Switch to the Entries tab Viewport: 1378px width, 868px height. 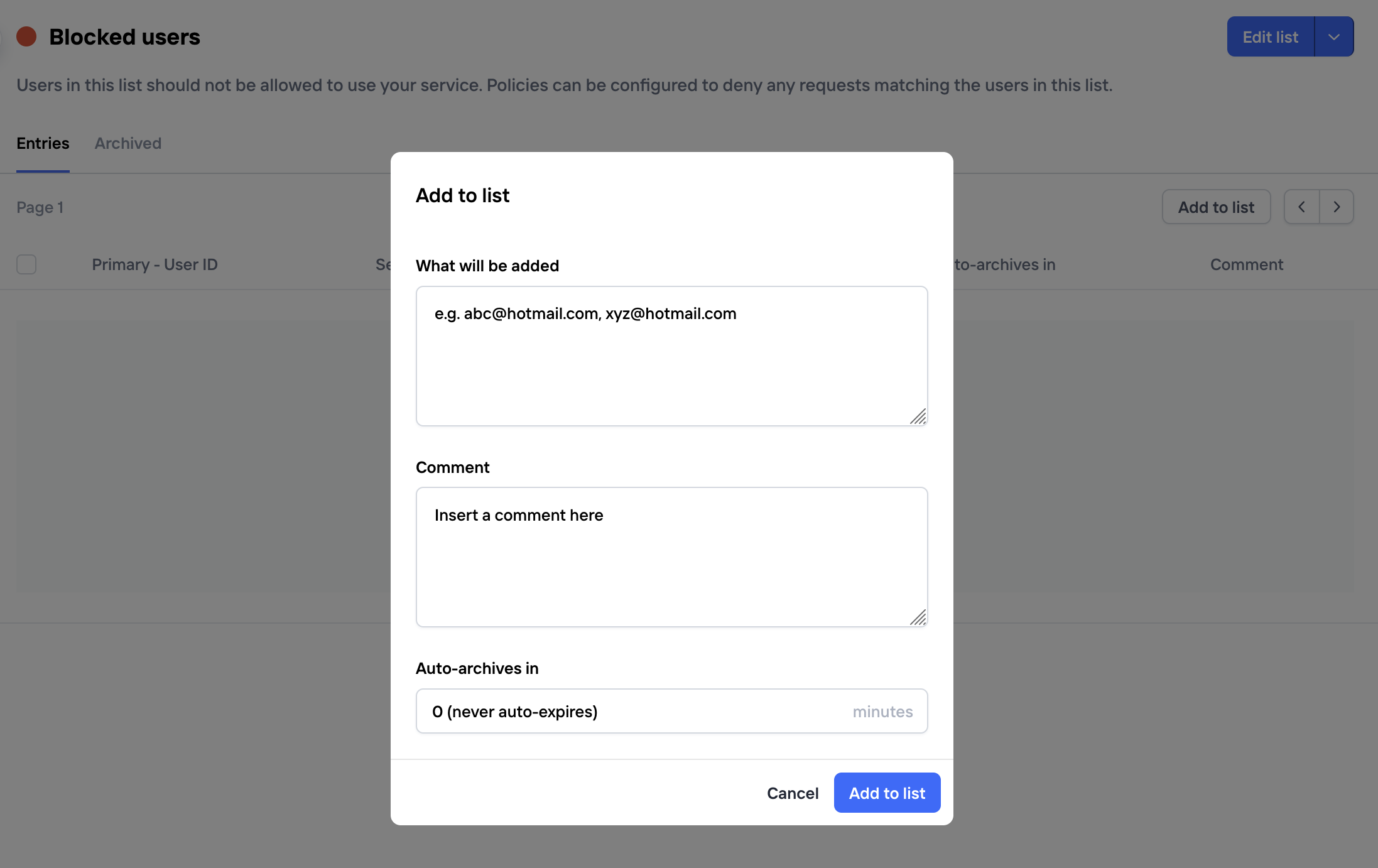42,143
